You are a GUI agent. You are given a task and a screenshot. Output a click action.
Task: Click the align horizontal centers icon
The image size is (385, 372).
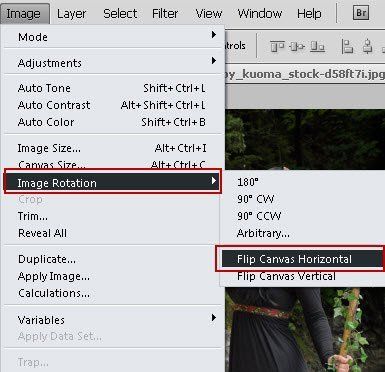[367, 46]
